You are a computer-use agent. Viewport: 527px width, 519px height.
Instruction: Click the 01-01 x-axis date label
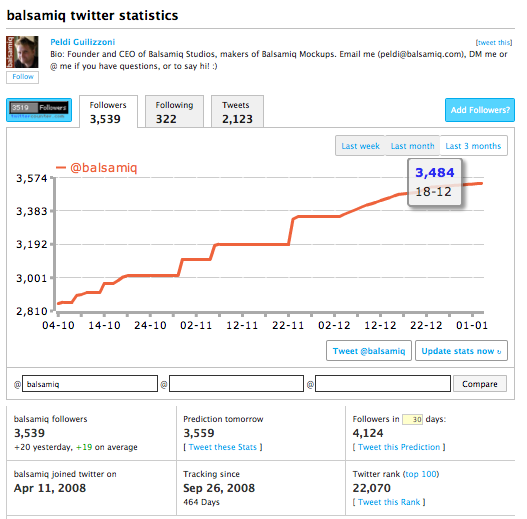pyautogui.click(x=472, y=325)
